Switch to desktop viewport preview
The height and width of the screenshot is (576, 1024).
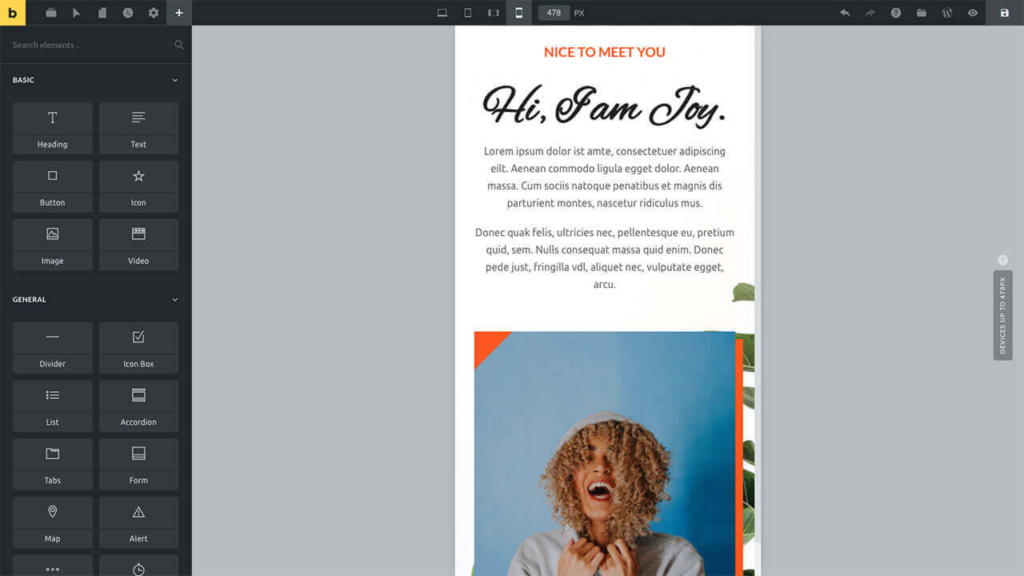[x=442, y=13]
